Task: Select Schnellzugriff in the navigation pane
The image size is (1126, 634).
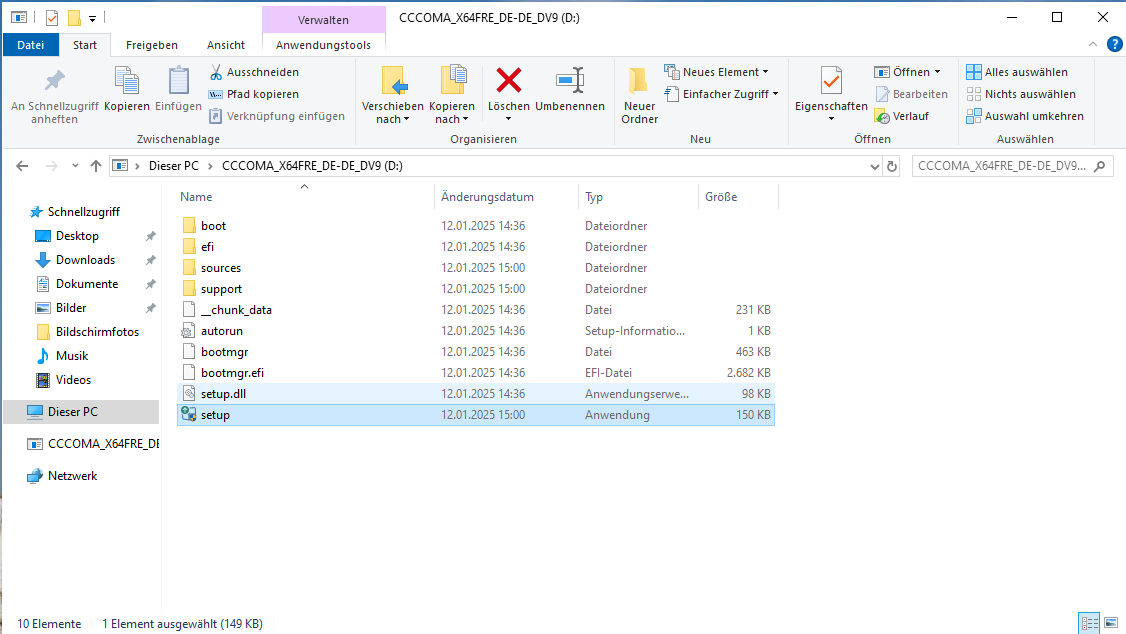Action: 83,212
